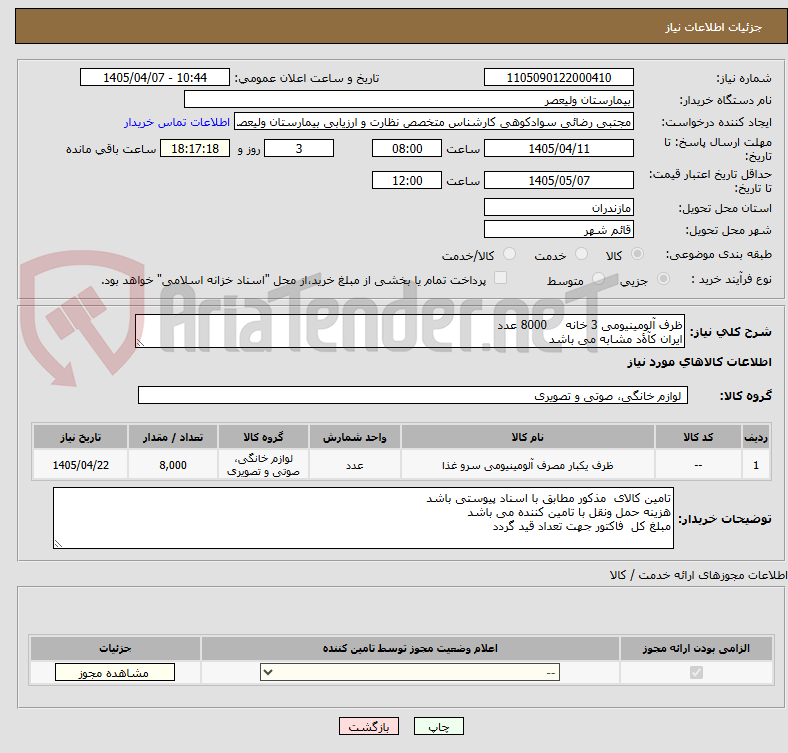Select the کالا/خدمت radio button

(510, 254)
